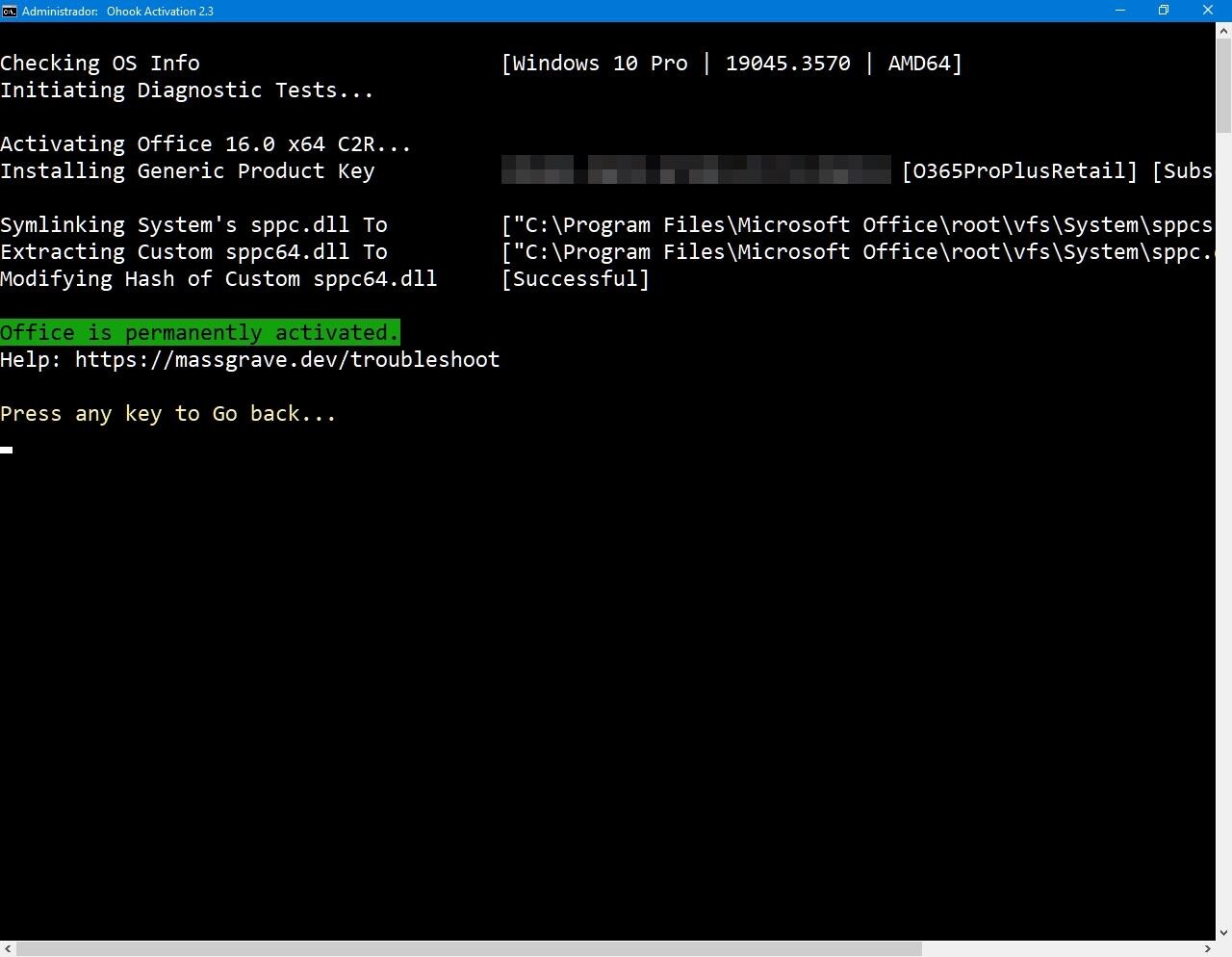Click the 'Checking OS Info' line
The width and height of the screenshot is (1232, 957).
pyautogui.click(x=100, y=64)
